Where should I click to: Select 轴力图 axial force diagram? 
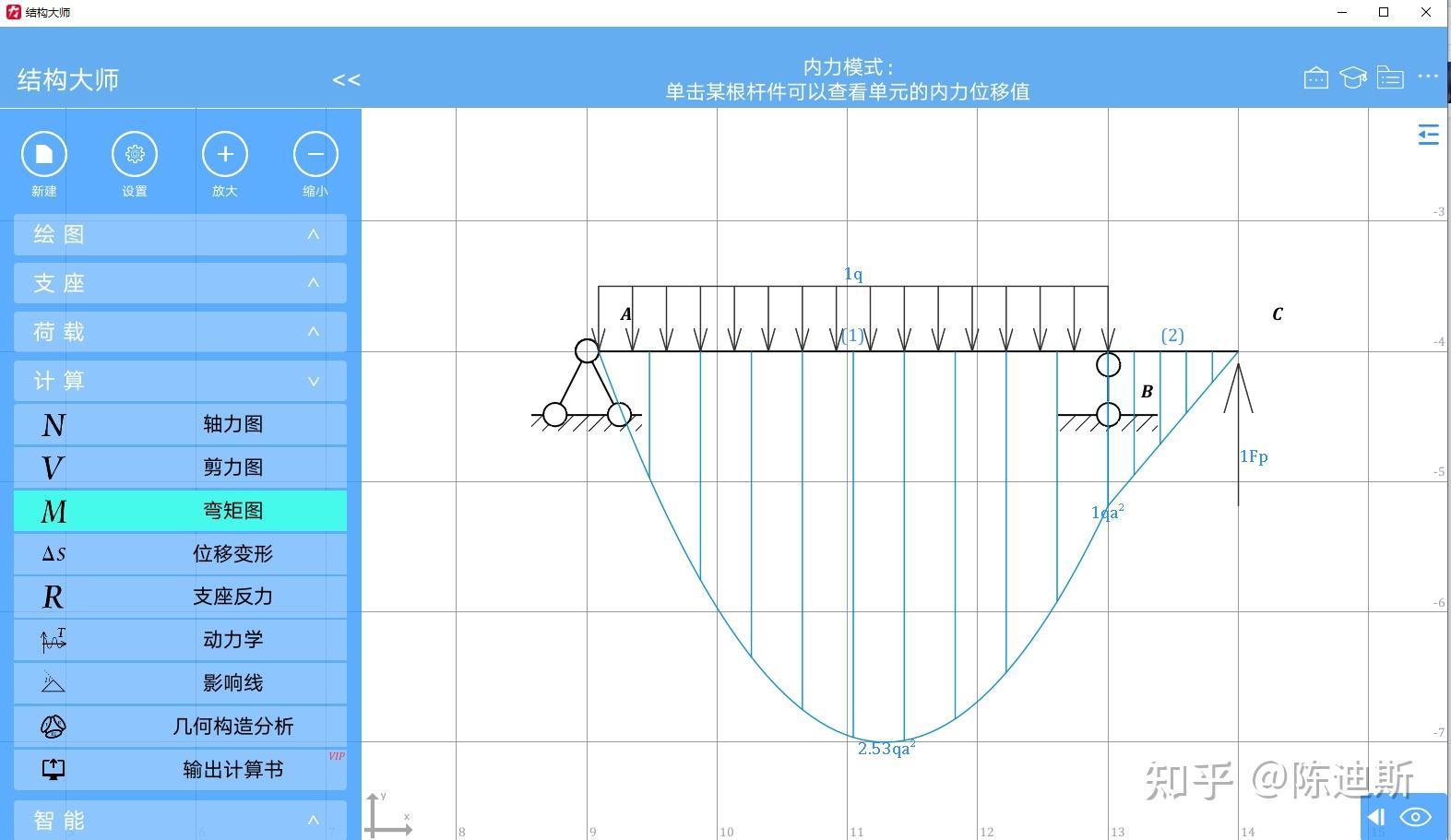tap(181, 424)
